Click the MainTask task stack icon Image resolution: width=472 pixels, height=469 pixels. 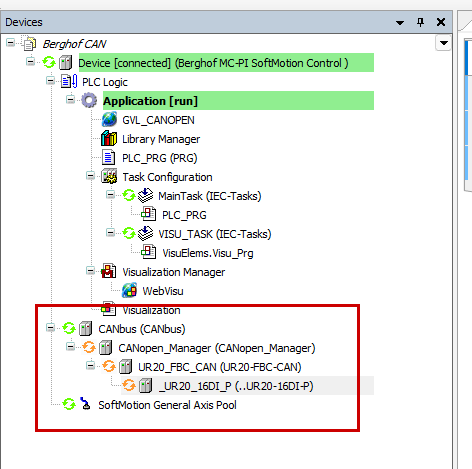click(x=145, y=196)
